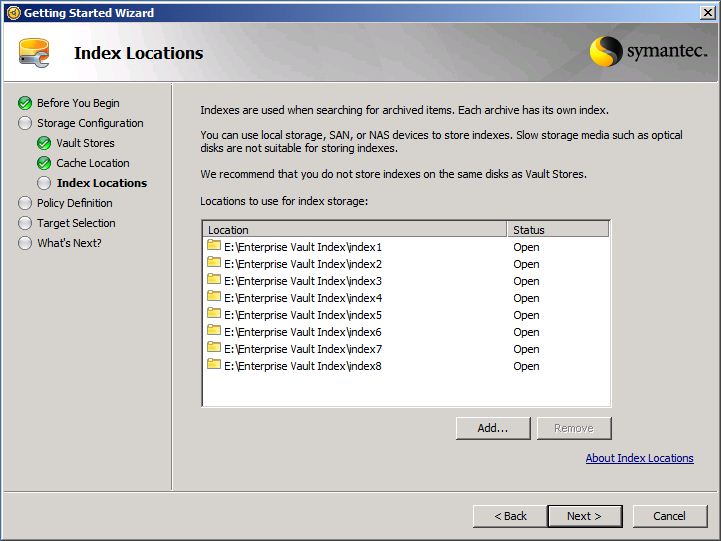
Task: Select E:\Enterprise Vault Index\index1 location
Action: point(303,247)
